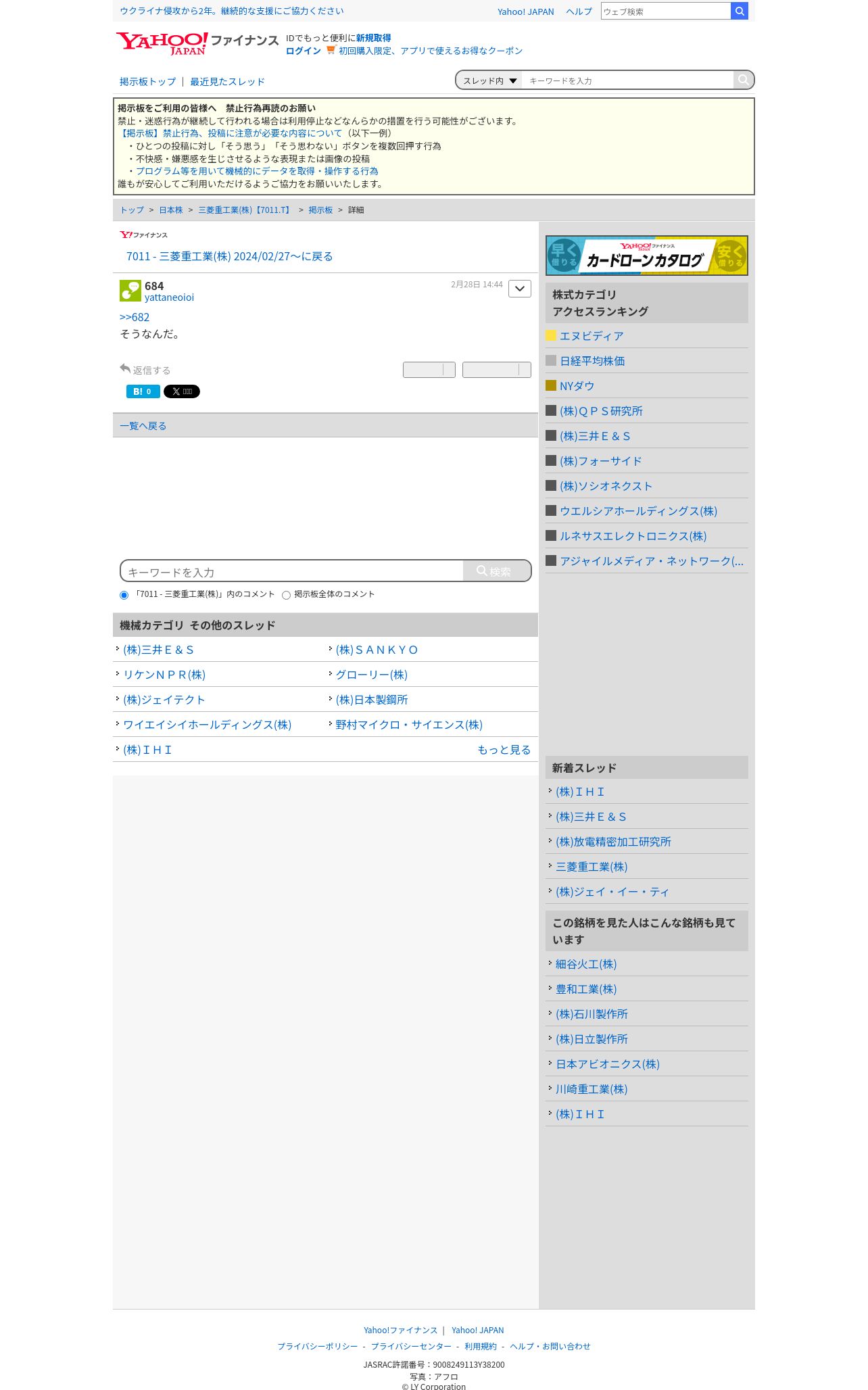Click the X post share button
This screenshot has width=868, height=1390.
click(182, 391)
